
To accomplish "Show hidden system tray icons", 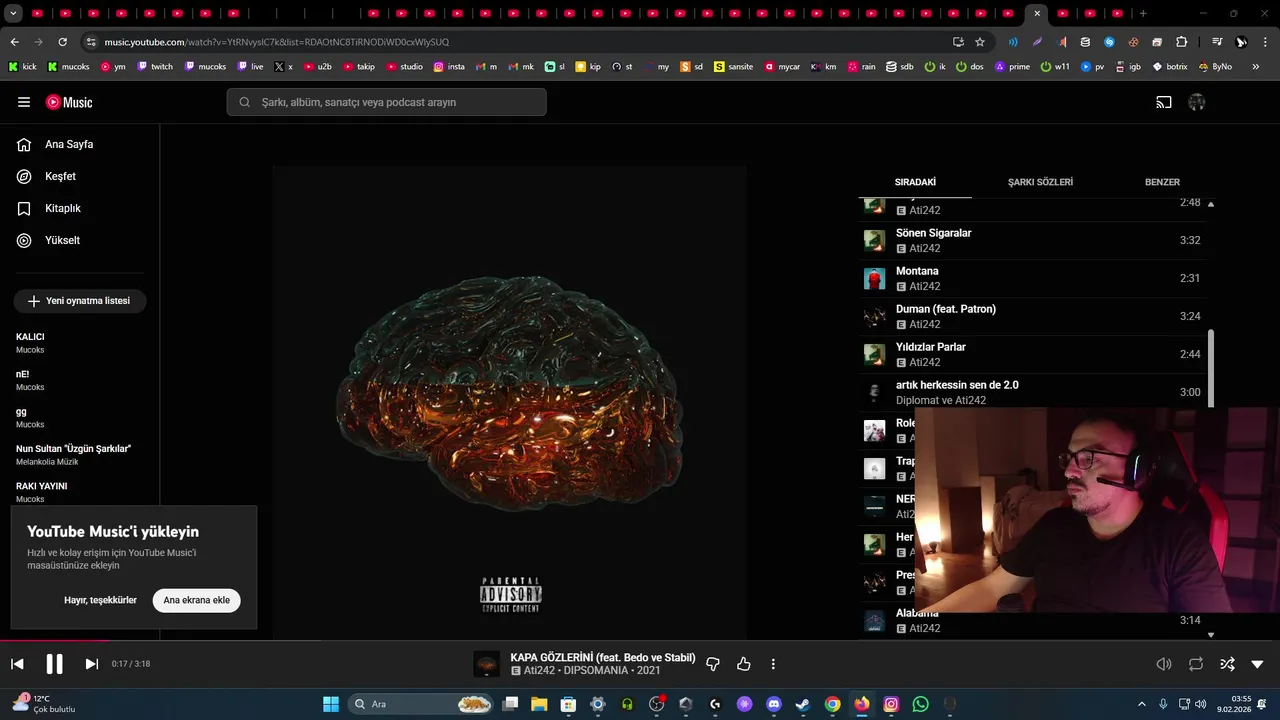I will 1143,704.
